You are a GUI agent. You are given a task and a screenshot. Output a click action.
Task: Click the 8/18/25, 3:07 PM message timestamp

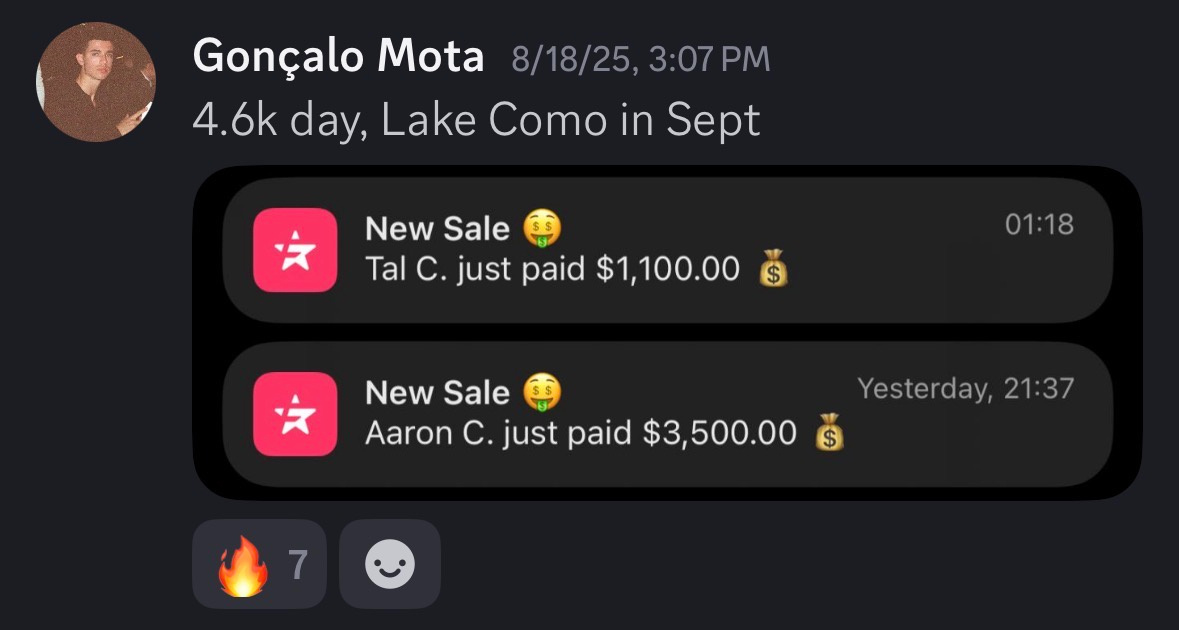641,59
